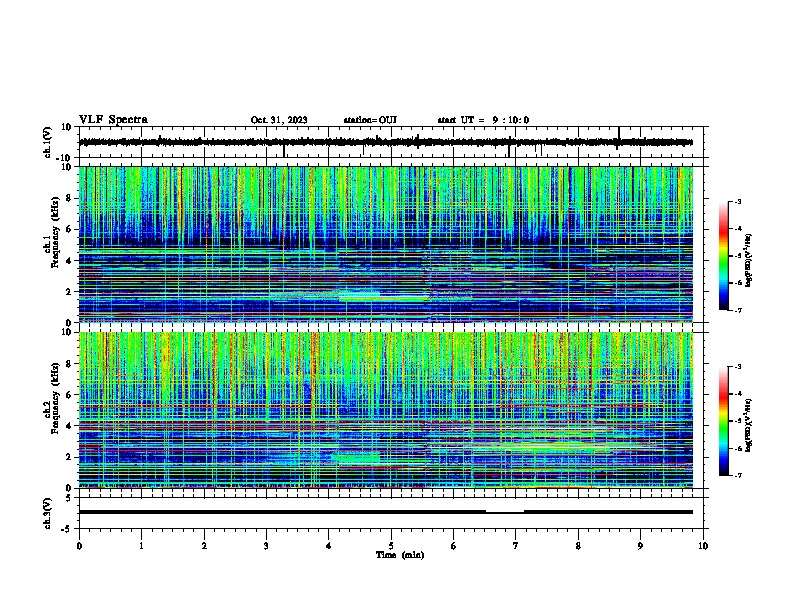
Task: Click inside the ch.2 spectrogram panel
Action: 386,410
